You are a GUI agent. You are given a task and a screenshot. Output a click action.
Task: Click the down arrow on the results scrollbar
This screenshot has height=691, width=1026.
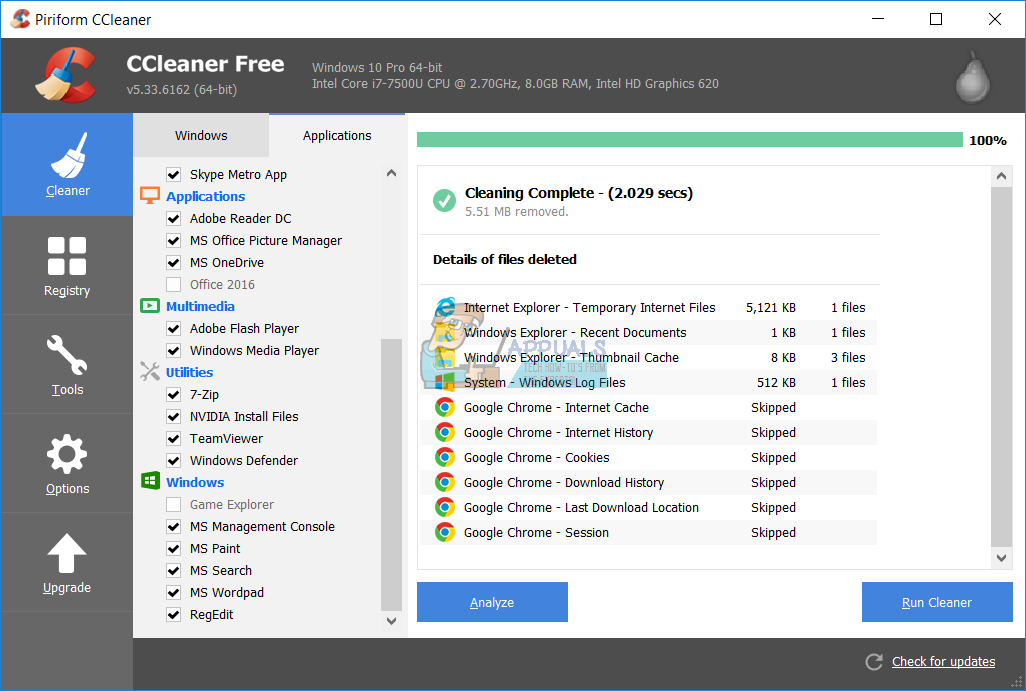point(1001,558)
